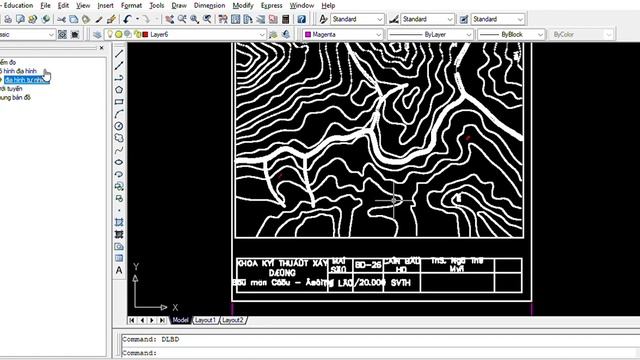This screenshot has height=360, width=640.
Task: Open the Table Style Standard dropdown
Action: (520, 19)
